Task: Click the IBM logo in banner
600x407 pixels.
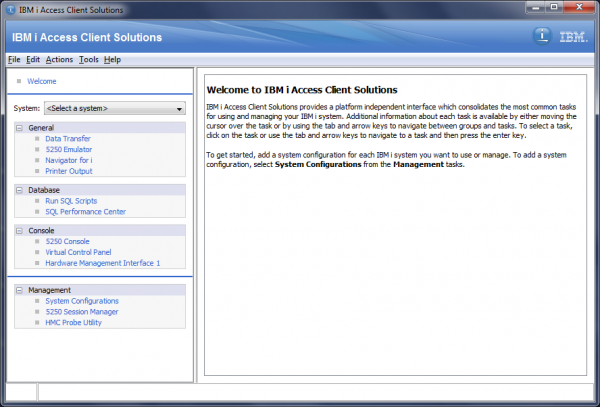Action: [x=573, y=37]
